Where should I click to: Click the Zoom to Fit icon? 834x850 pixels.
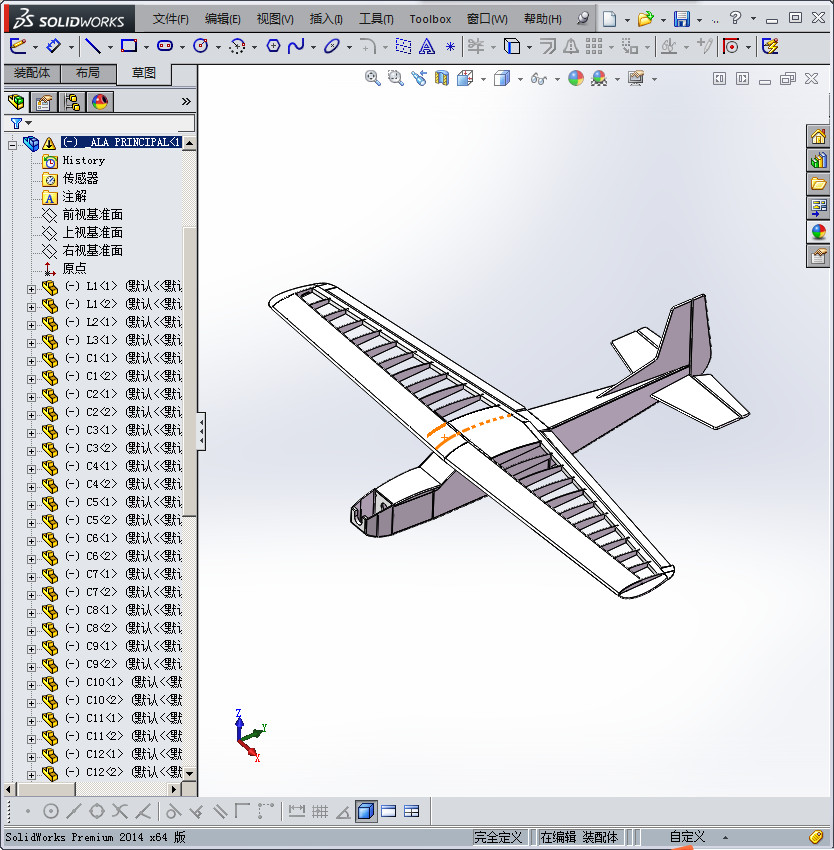click(x=372, y=79)
